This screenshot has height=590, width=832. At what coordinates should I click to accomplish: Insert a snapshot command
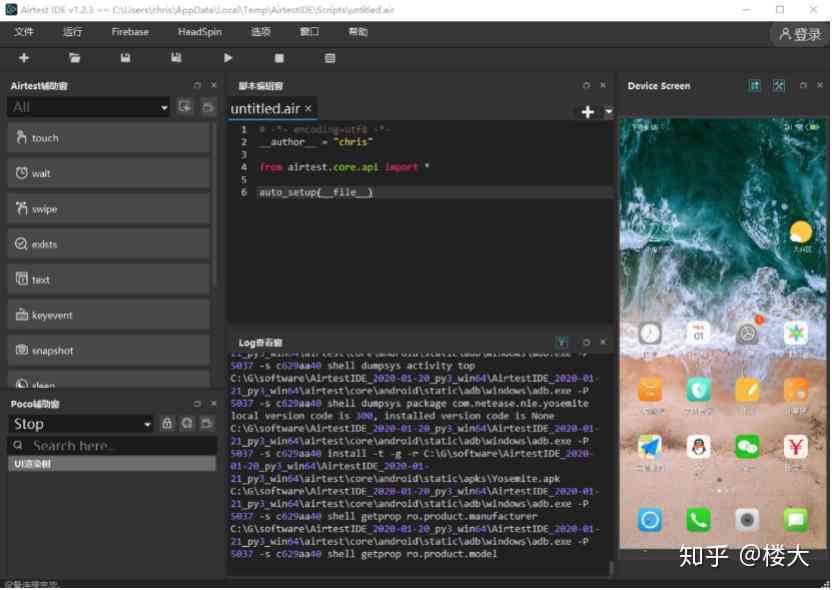point(109,350)
